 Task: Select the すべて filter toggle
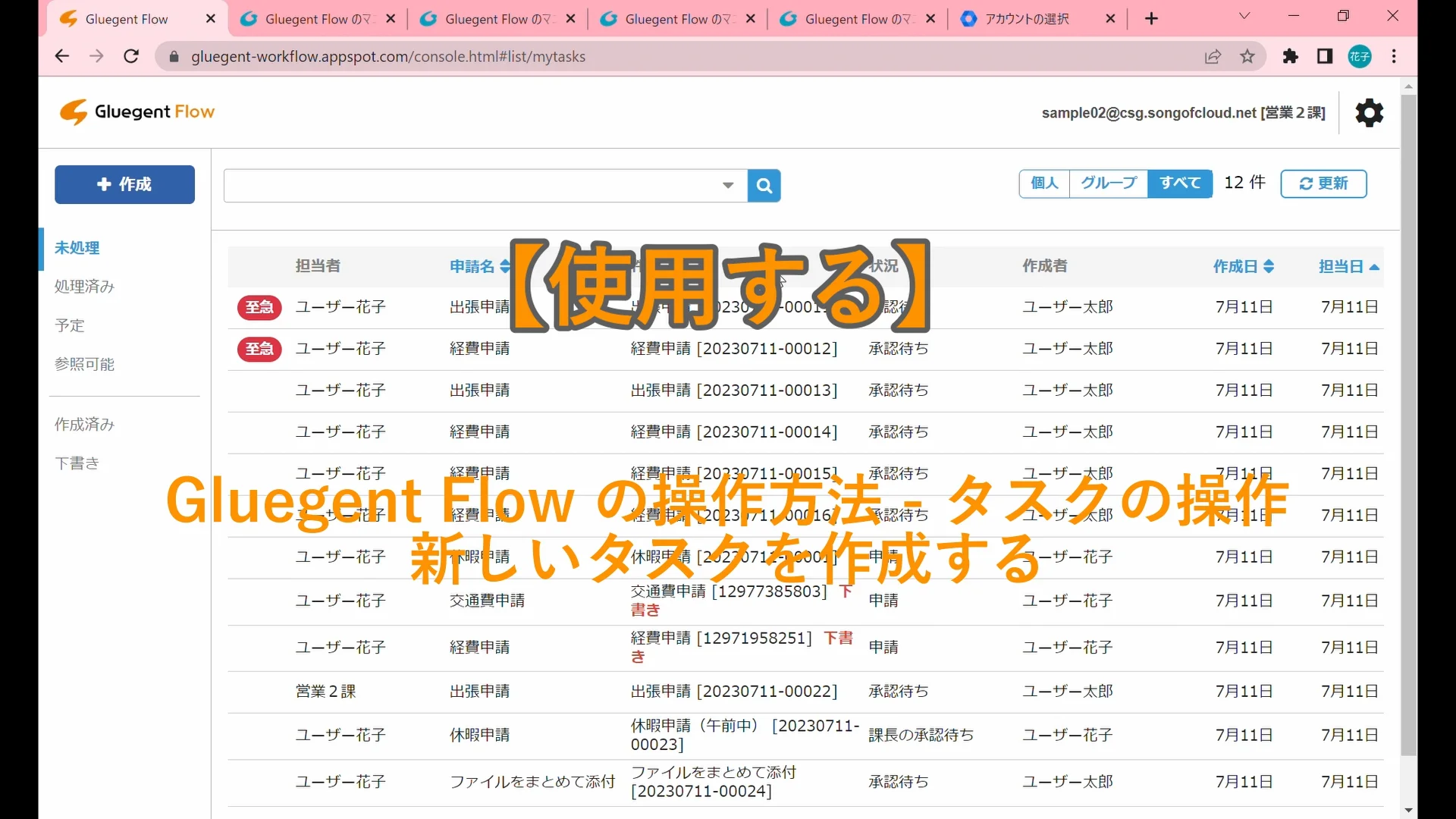pos(1179,184)
